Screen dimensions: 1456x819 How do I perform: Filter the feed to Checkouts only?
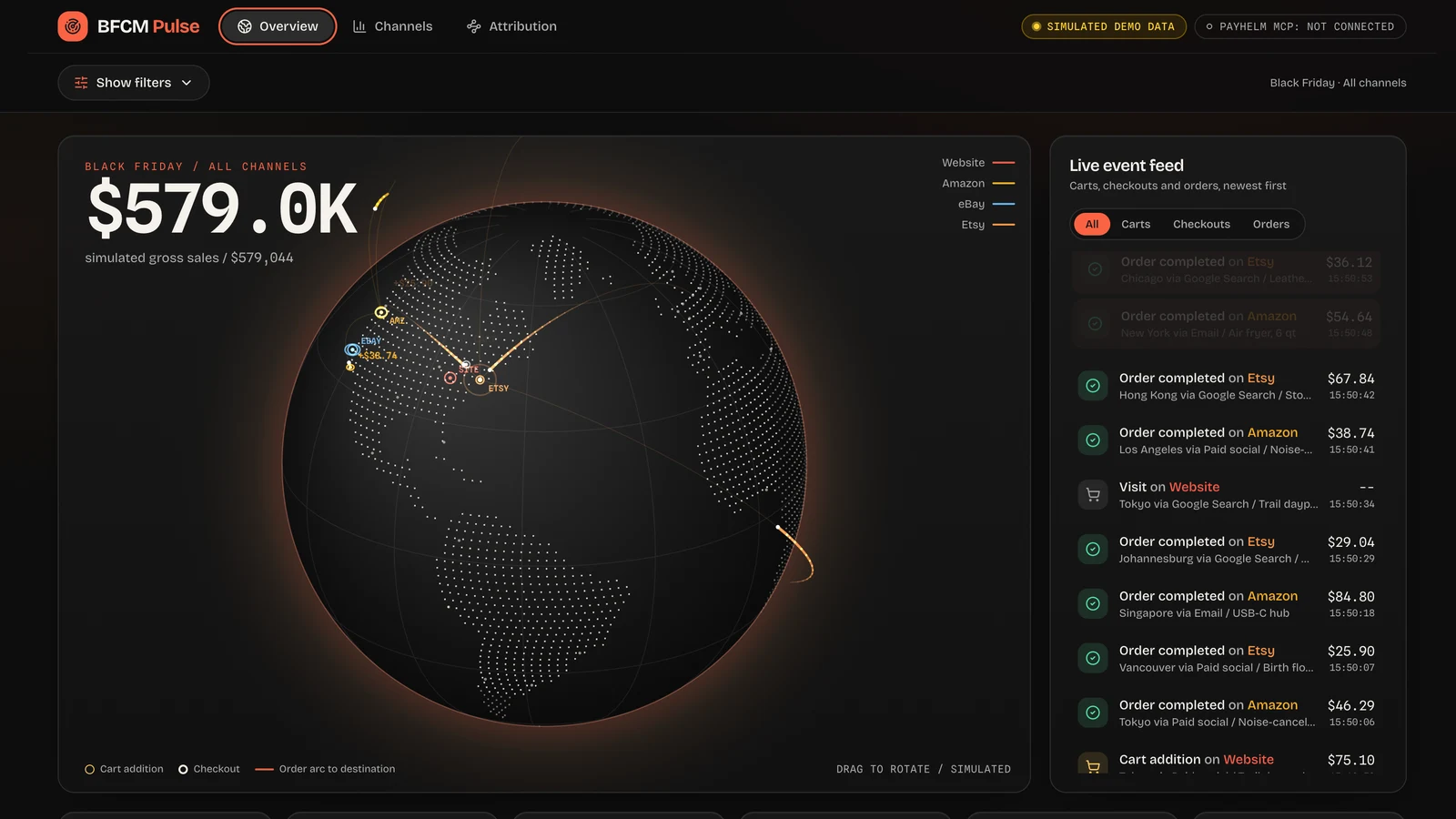1201,224
